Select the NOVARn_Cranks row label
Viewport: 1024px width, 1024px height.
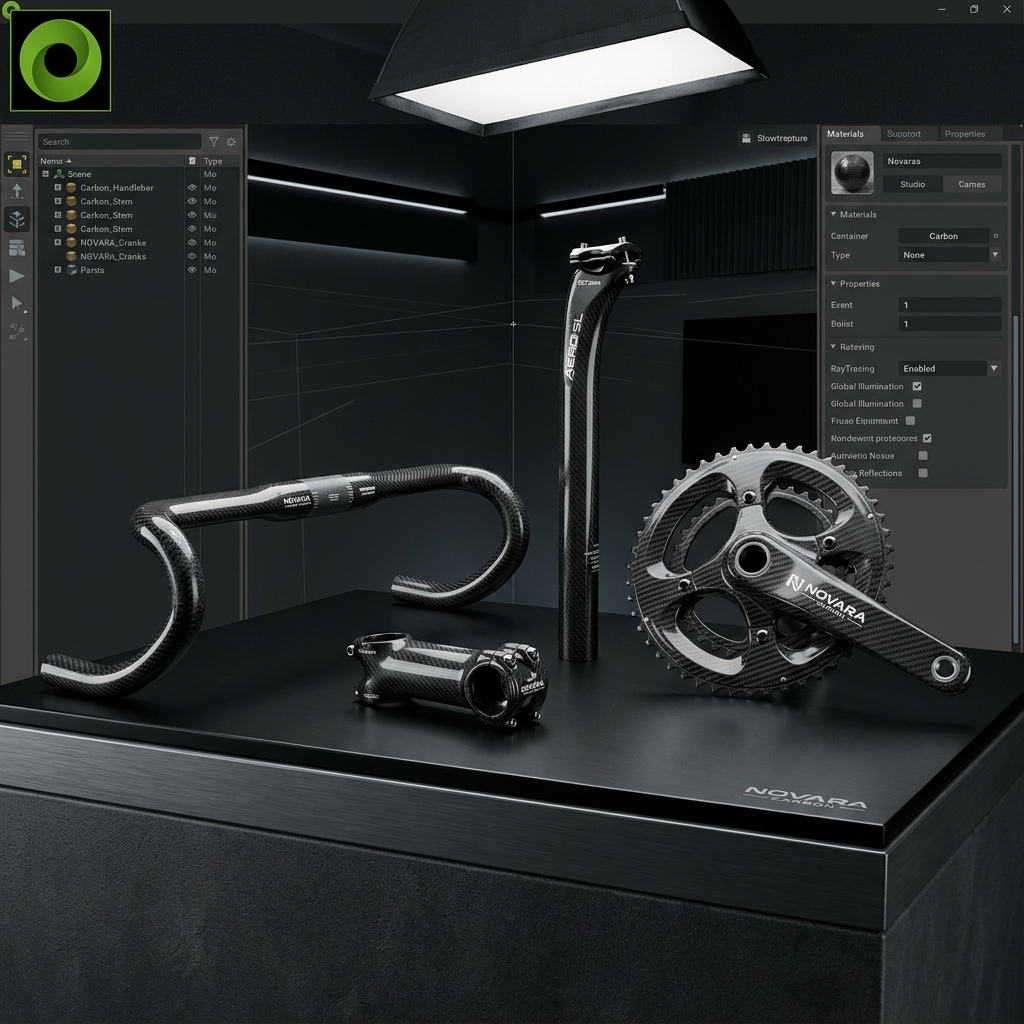coord(113,256)
